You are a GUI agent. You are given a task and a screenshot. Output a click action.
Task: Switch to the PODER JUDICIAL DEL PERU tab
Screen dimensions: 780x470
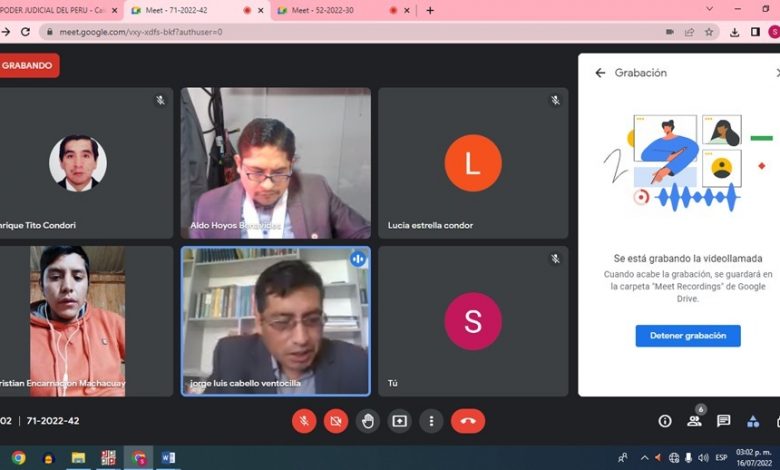(x=55, y=10)
